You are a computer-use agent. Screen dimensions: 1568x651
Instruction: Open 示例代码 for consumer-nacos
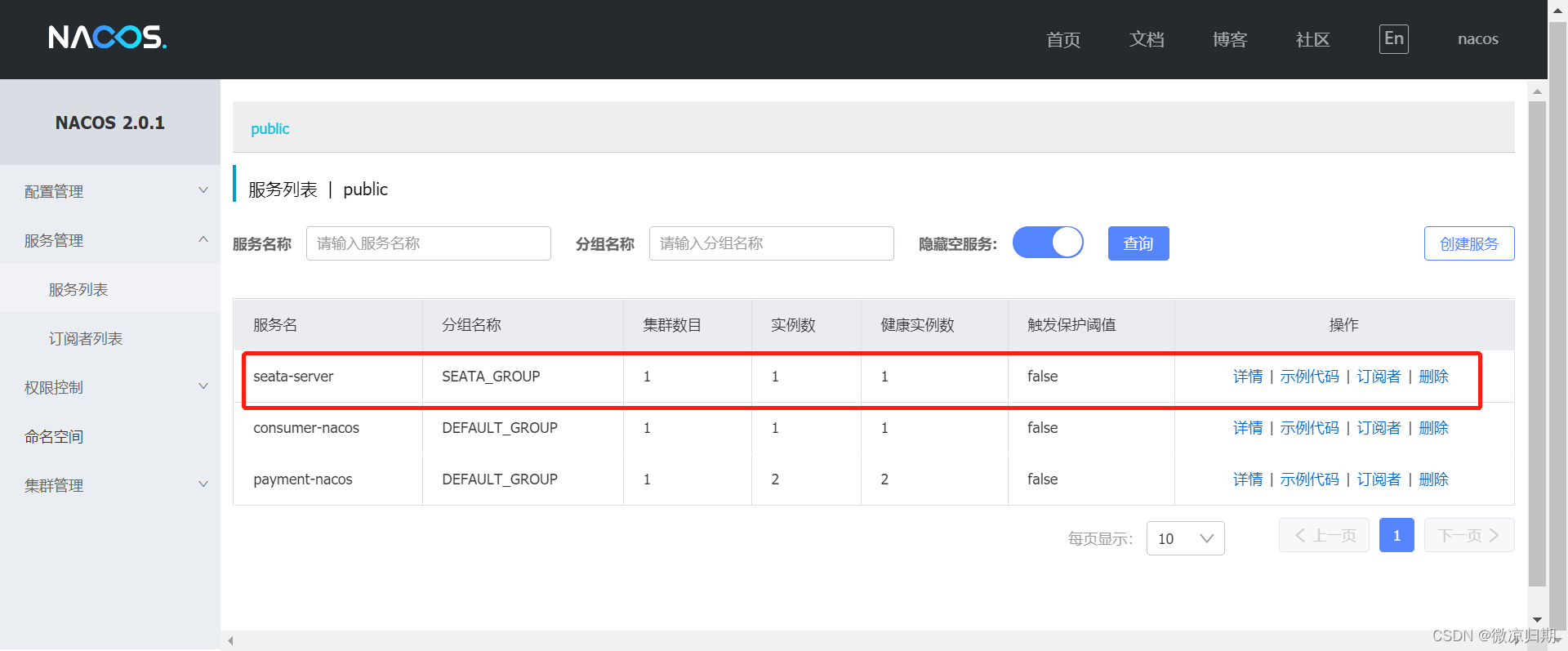tap(1309, 428)
